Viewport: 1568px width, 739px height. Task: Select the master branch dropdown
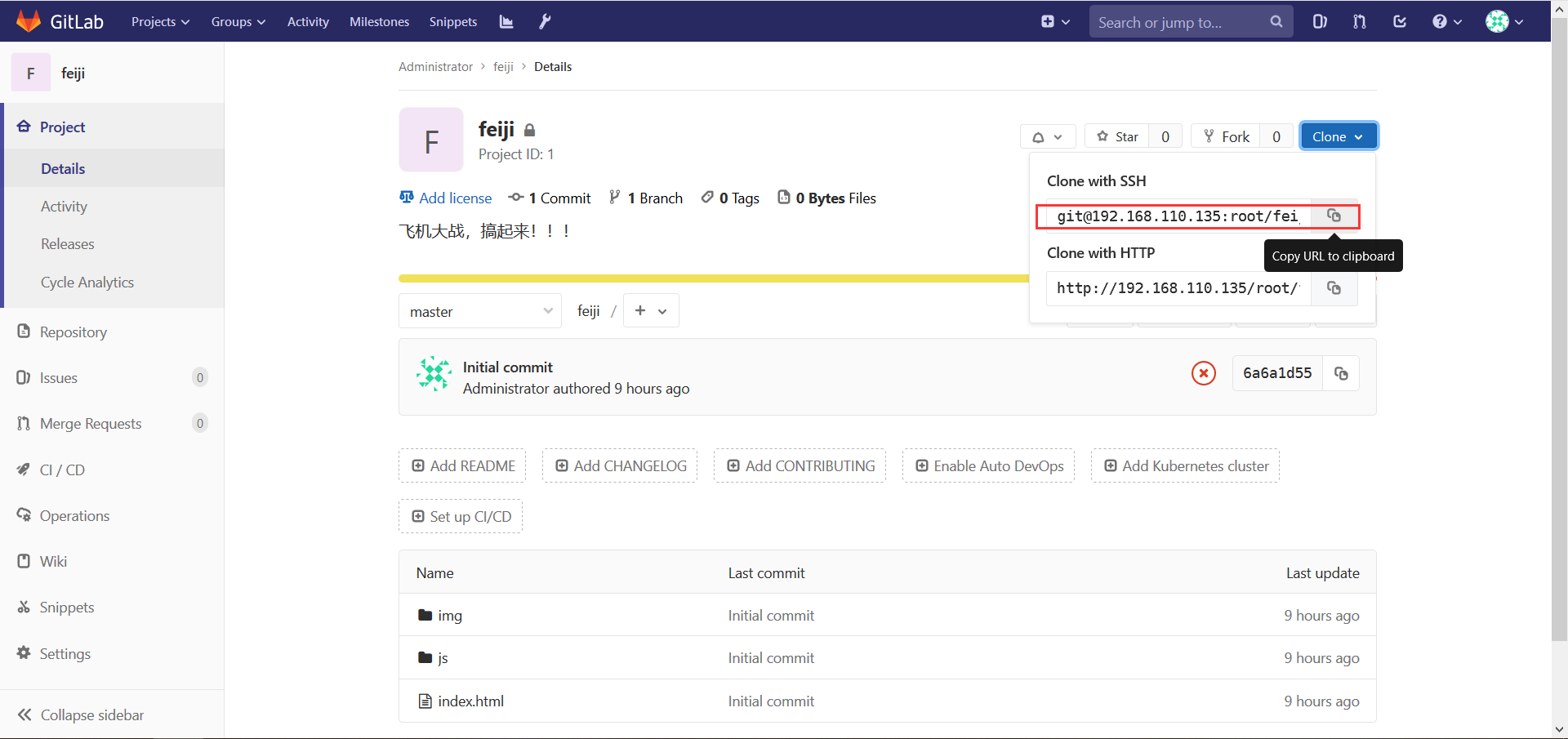coord(480,311)
